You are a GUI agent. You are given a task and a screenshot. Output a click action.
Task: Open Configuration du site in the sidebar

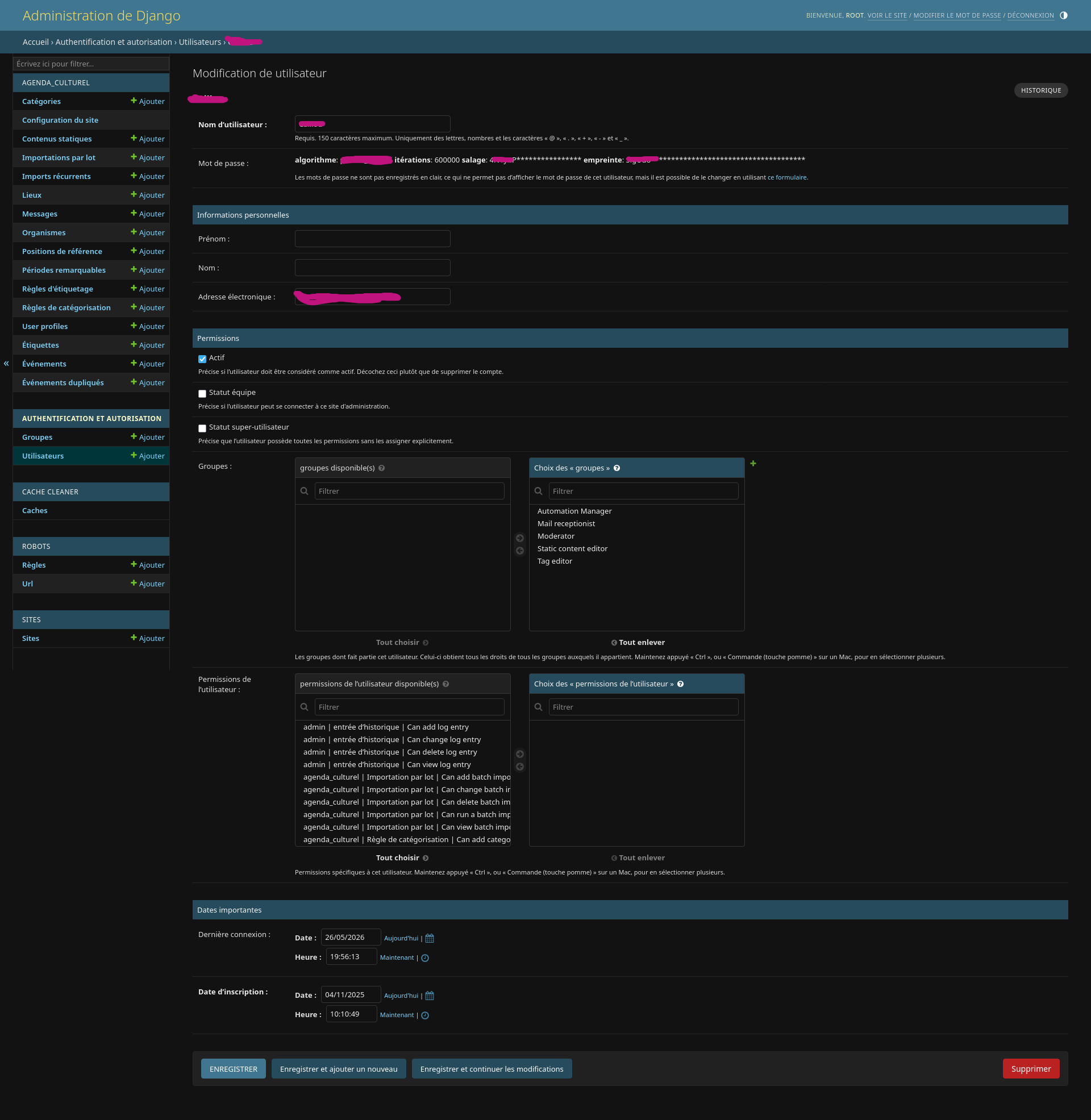[x=60, y=120]
